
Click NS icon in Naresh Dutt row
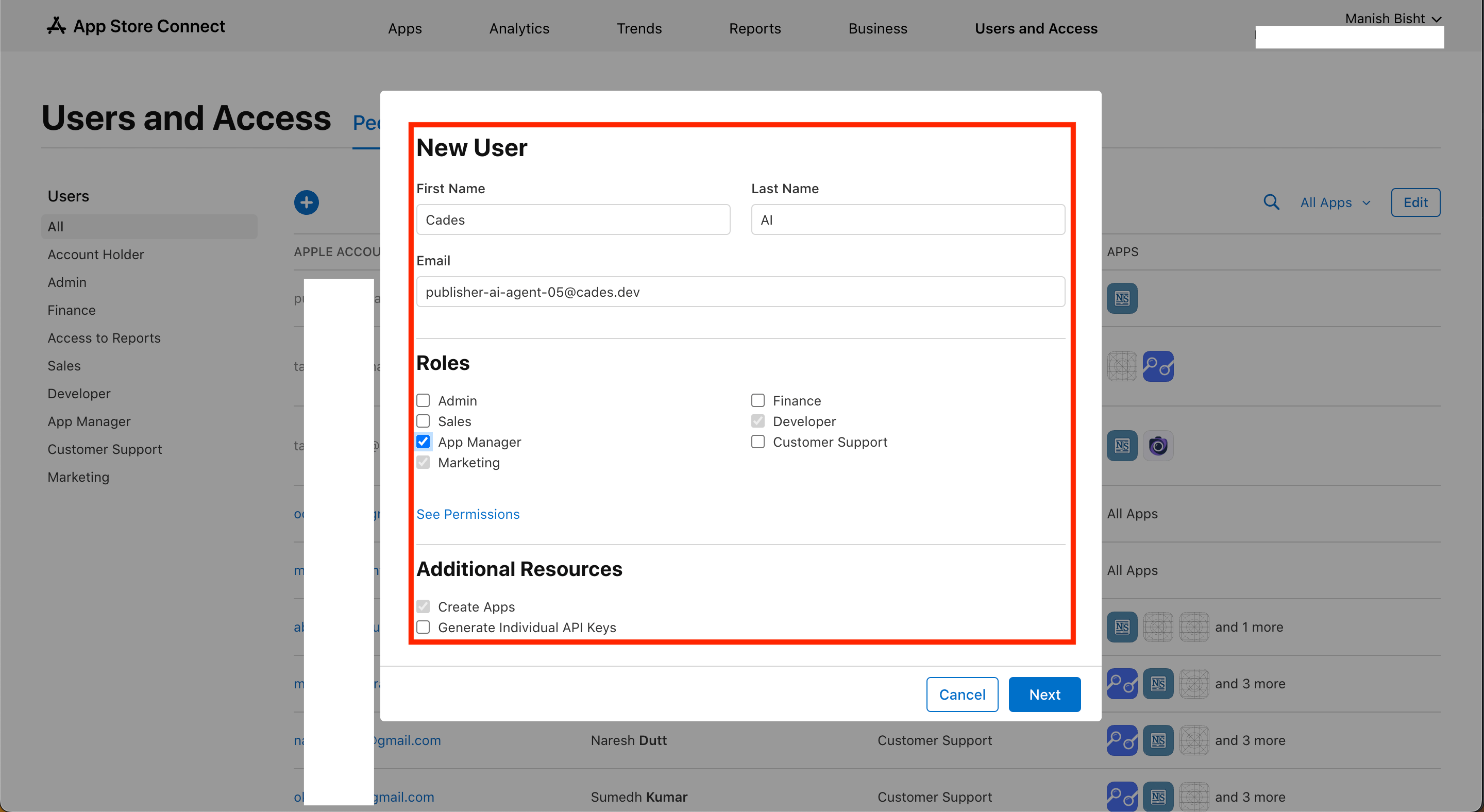coord(1158,740)
